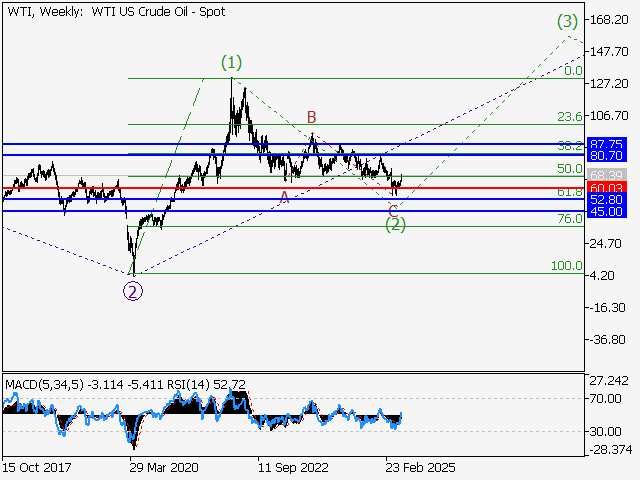Select the red wave B label
Image resolution: width=640 pixels, height=480 pixels.
(312, 117)
